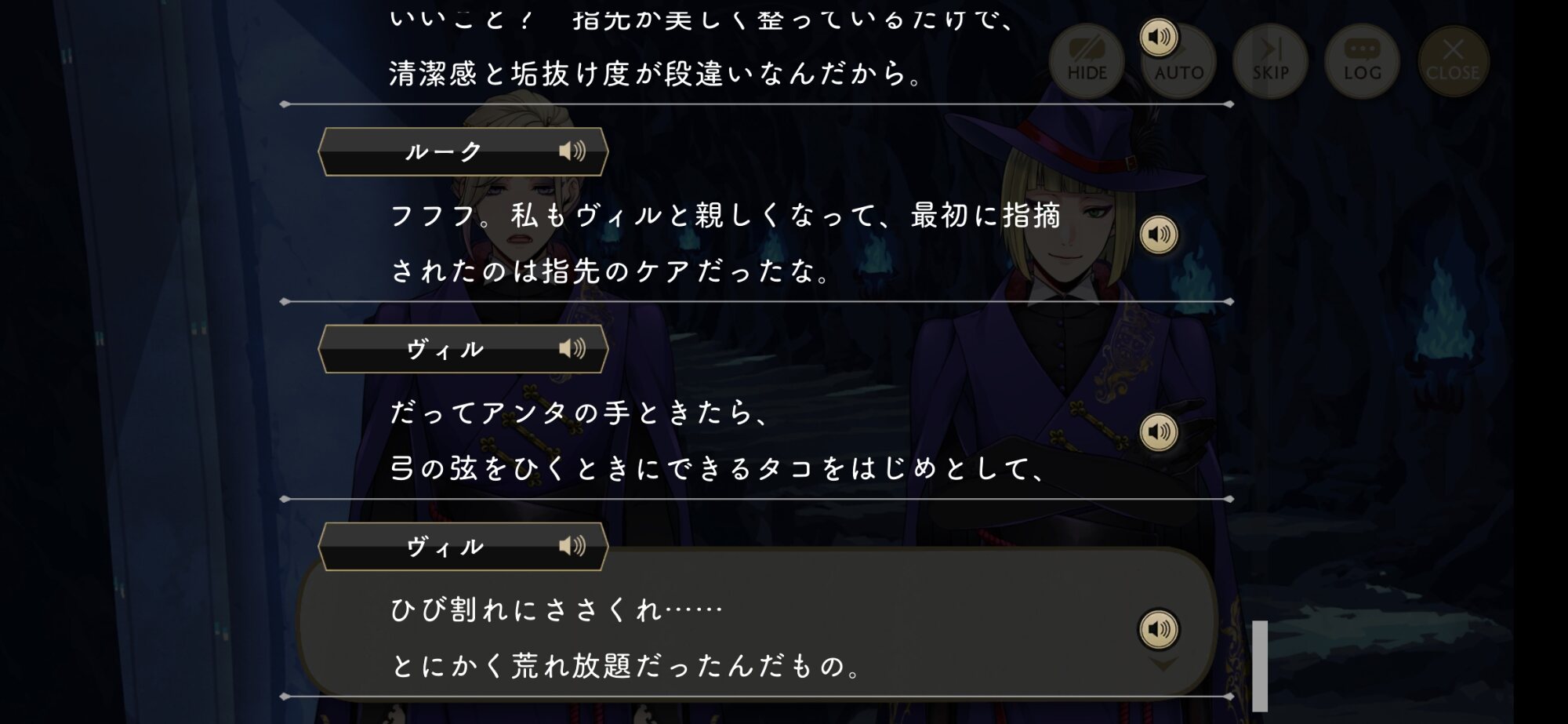Play voice icon on first ヴィル name plate
The image size is (1568, 724).
[572, 348]
